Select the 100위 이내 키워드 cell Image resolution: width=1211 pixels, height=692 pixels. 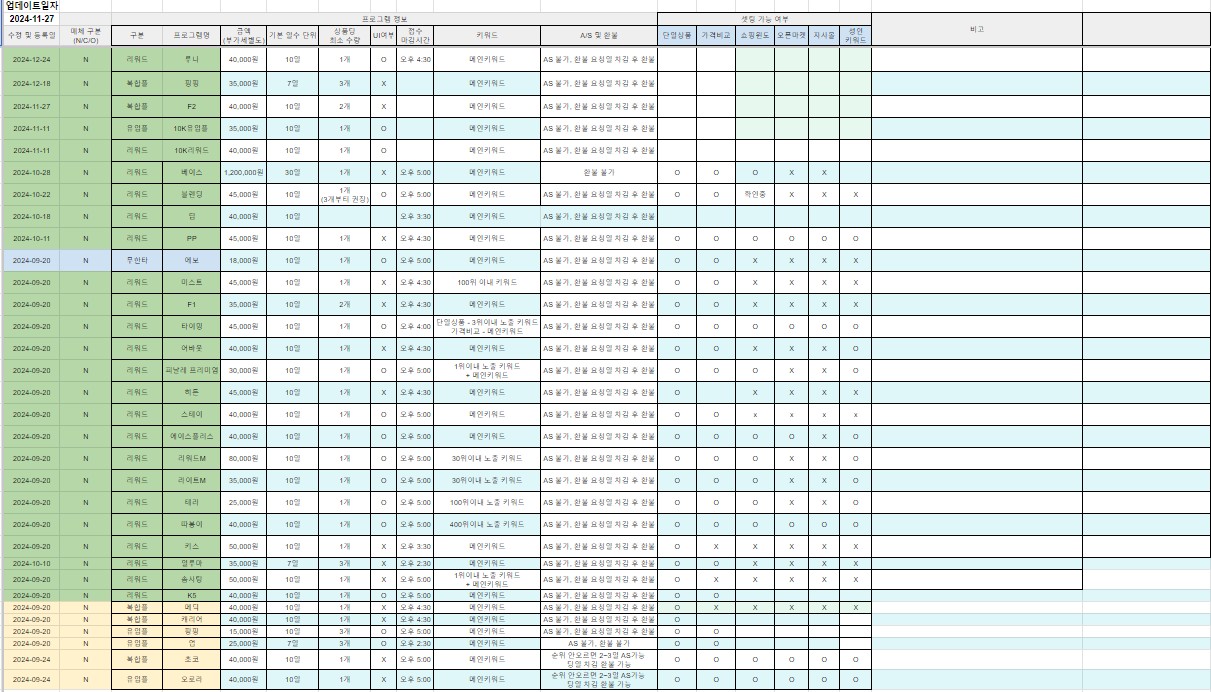pos(487,282)
